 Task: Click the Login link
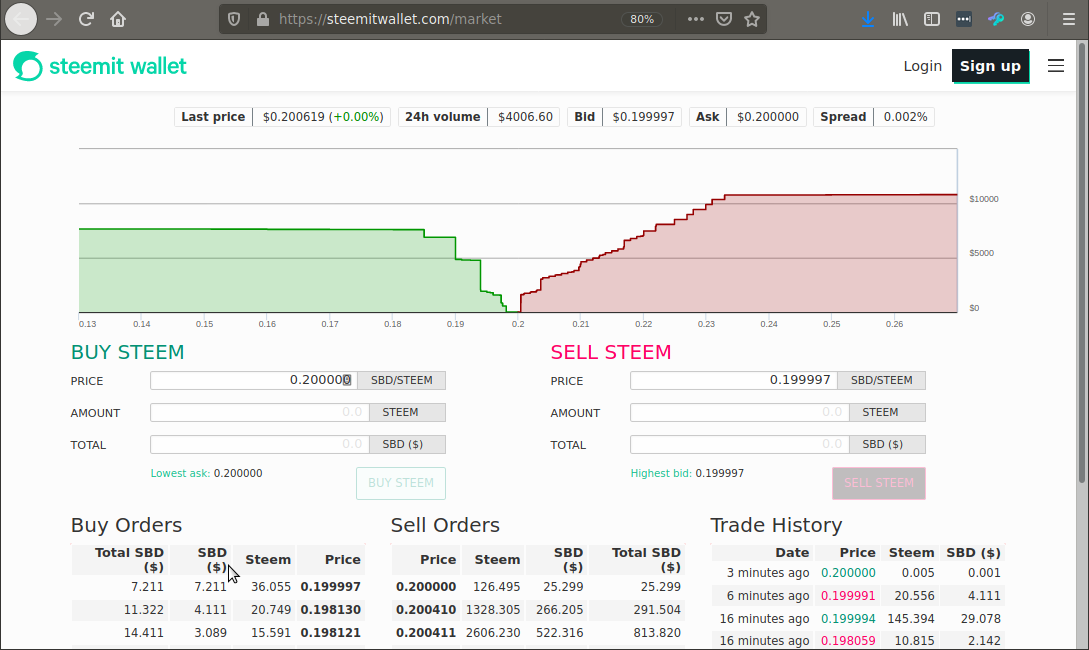[922, 66]
